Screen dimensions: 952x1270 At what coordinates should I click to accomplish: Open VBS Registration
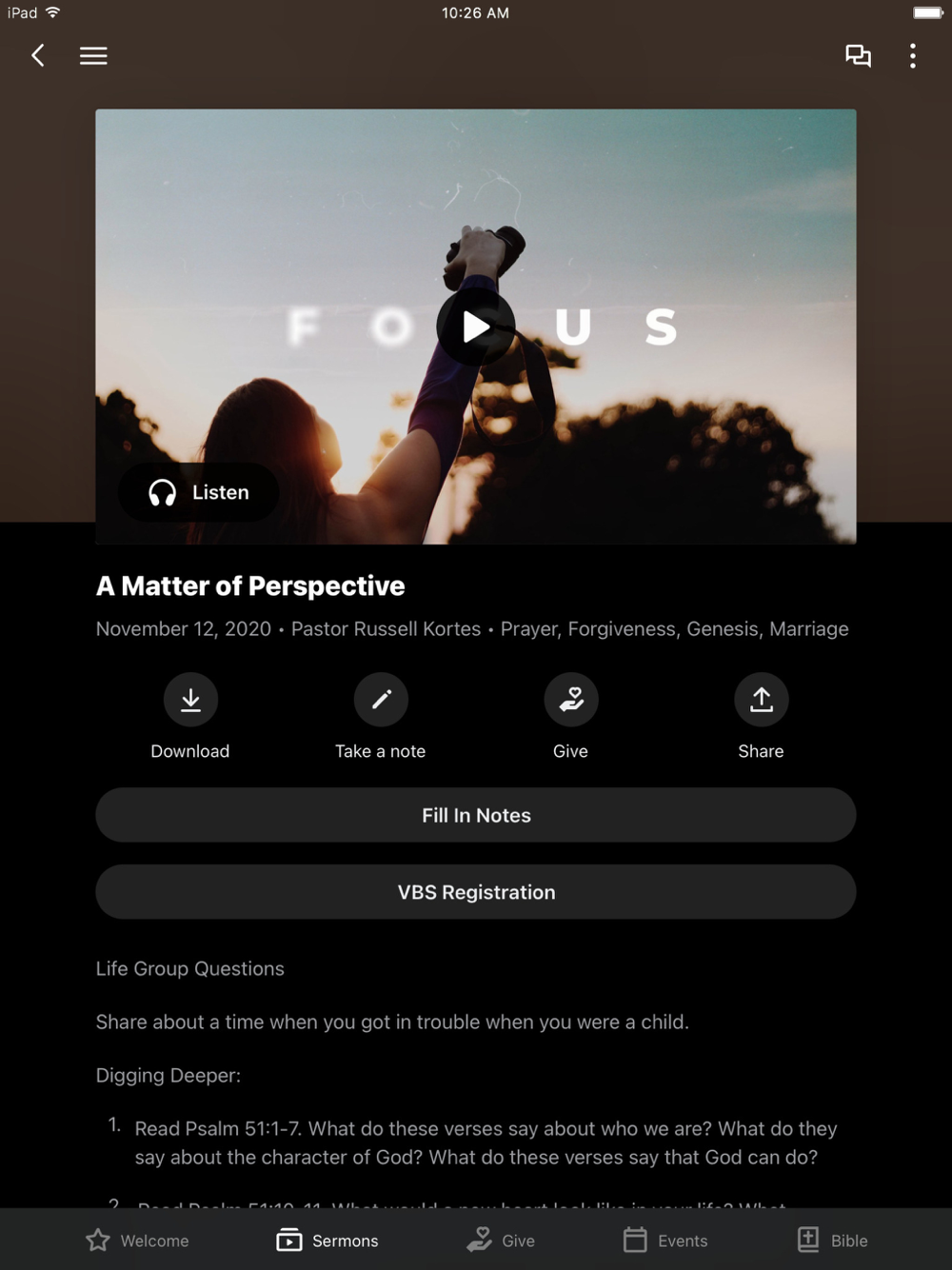pos(476,892)
